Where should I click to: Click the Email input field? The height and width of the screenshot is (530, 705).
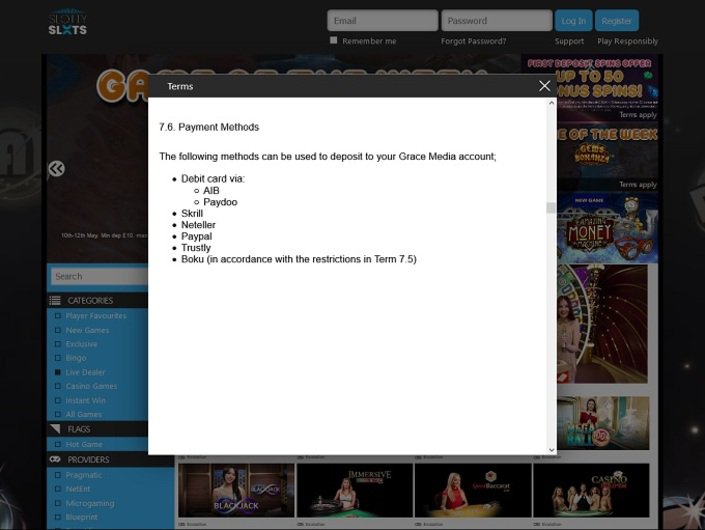click(383, 21)
